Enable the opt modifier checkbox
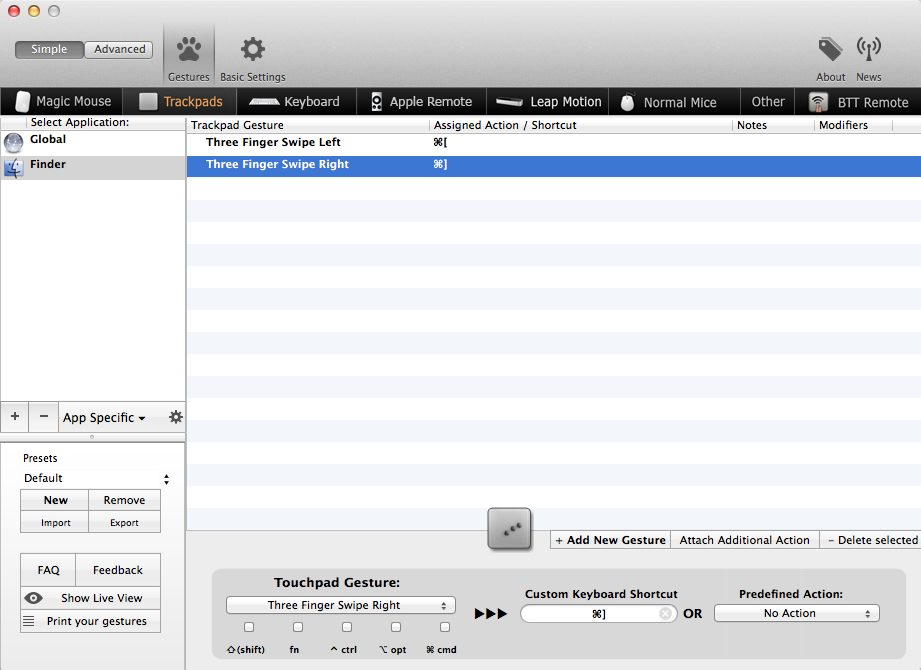Screen dimensions: 921x670 pyautogui.click(x=396, y=627)
